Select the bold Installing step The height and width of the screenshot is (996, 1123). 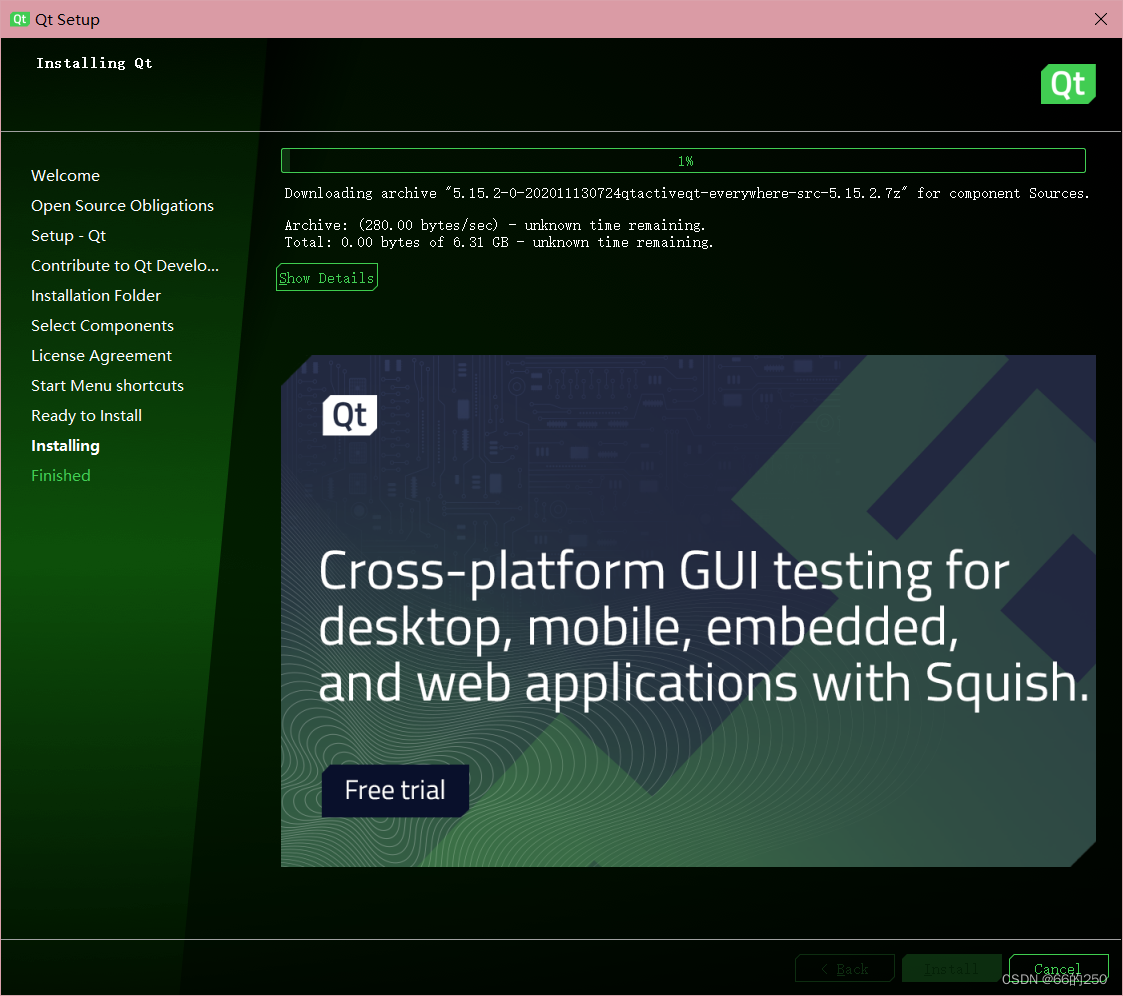(x=65, y=446)
